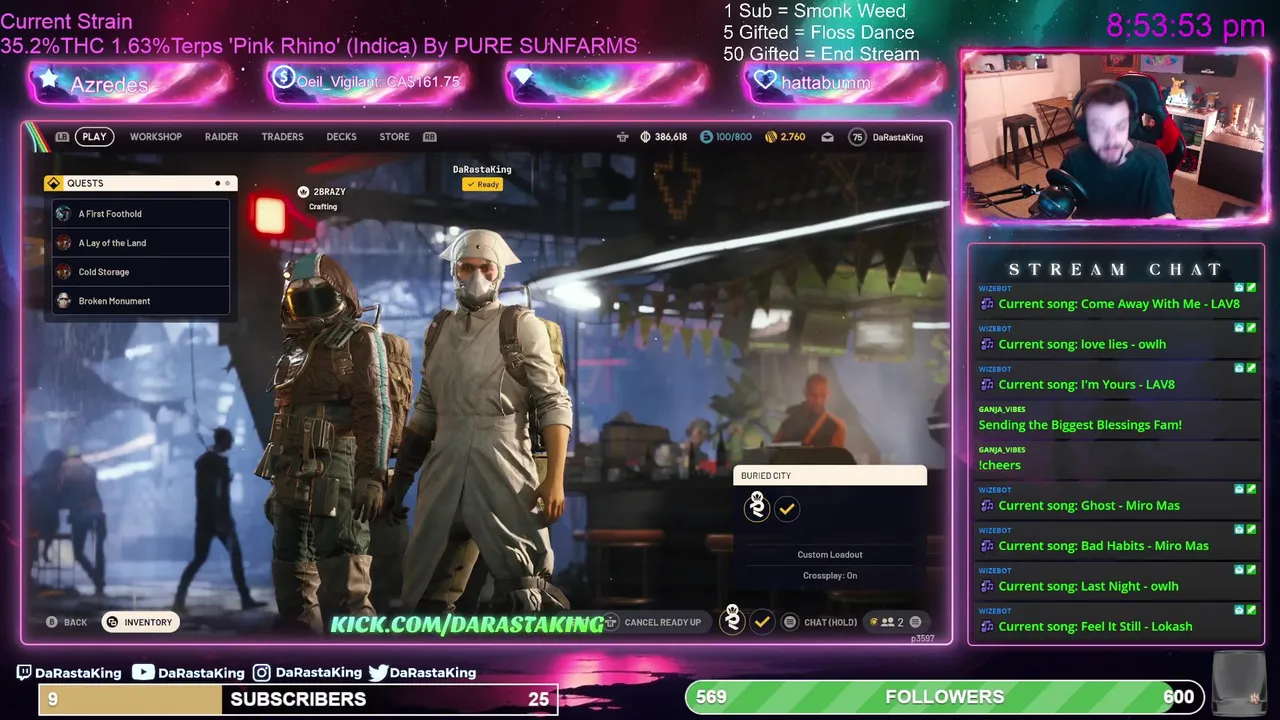This screenshot has height=720, width=1280.
Task: Go to the DECKS tab
Action: click(341, 137)
